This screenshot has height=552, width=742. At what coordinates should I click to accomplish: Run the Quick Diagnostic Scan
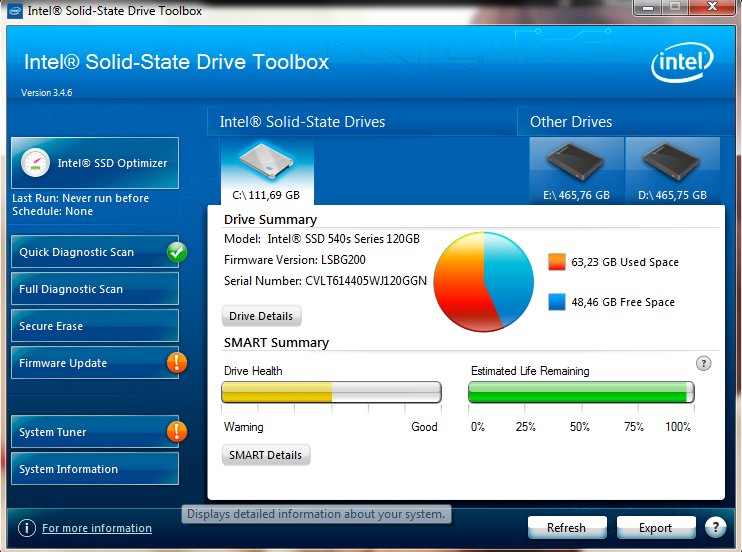pos(95,252)
